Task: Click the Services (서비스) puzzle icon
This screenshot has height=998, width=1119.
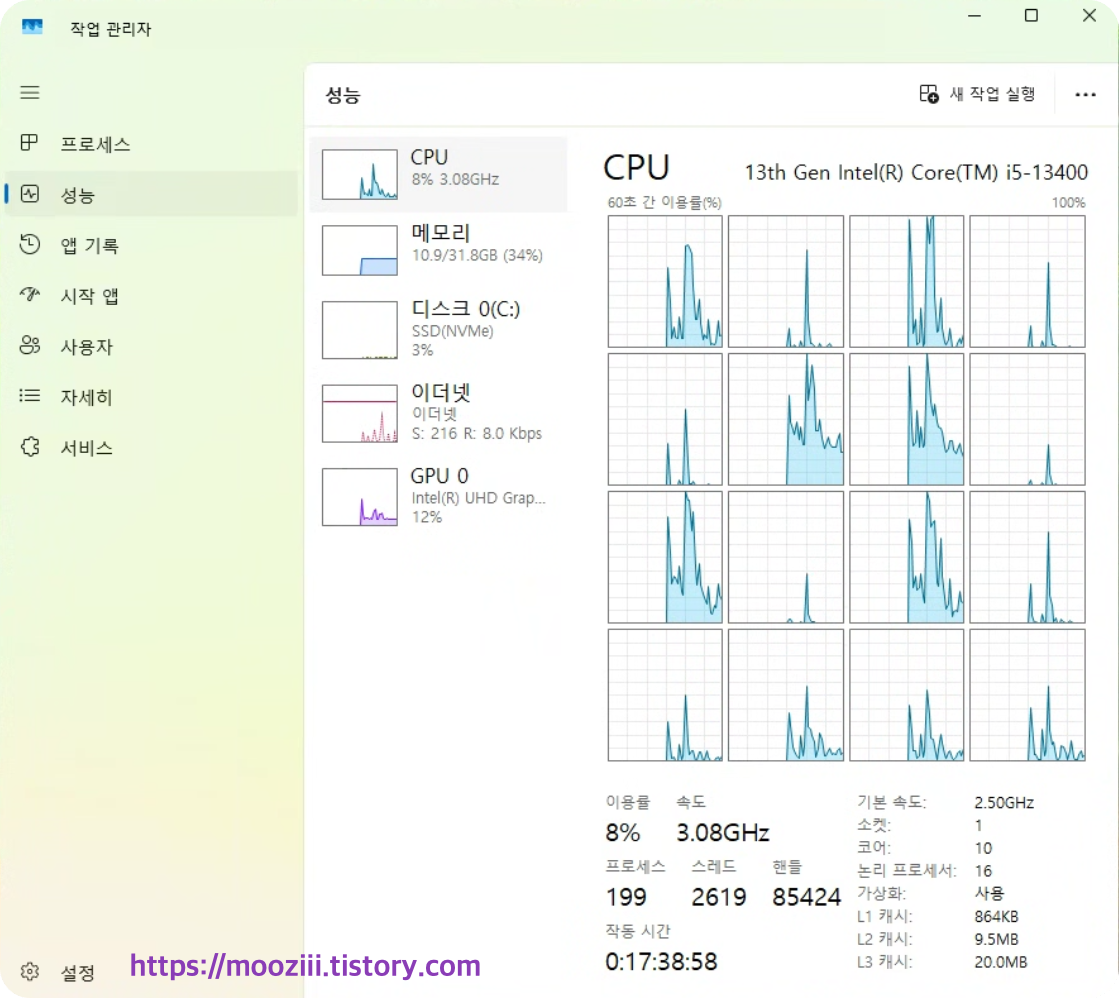Action: [x=30, y=447]
